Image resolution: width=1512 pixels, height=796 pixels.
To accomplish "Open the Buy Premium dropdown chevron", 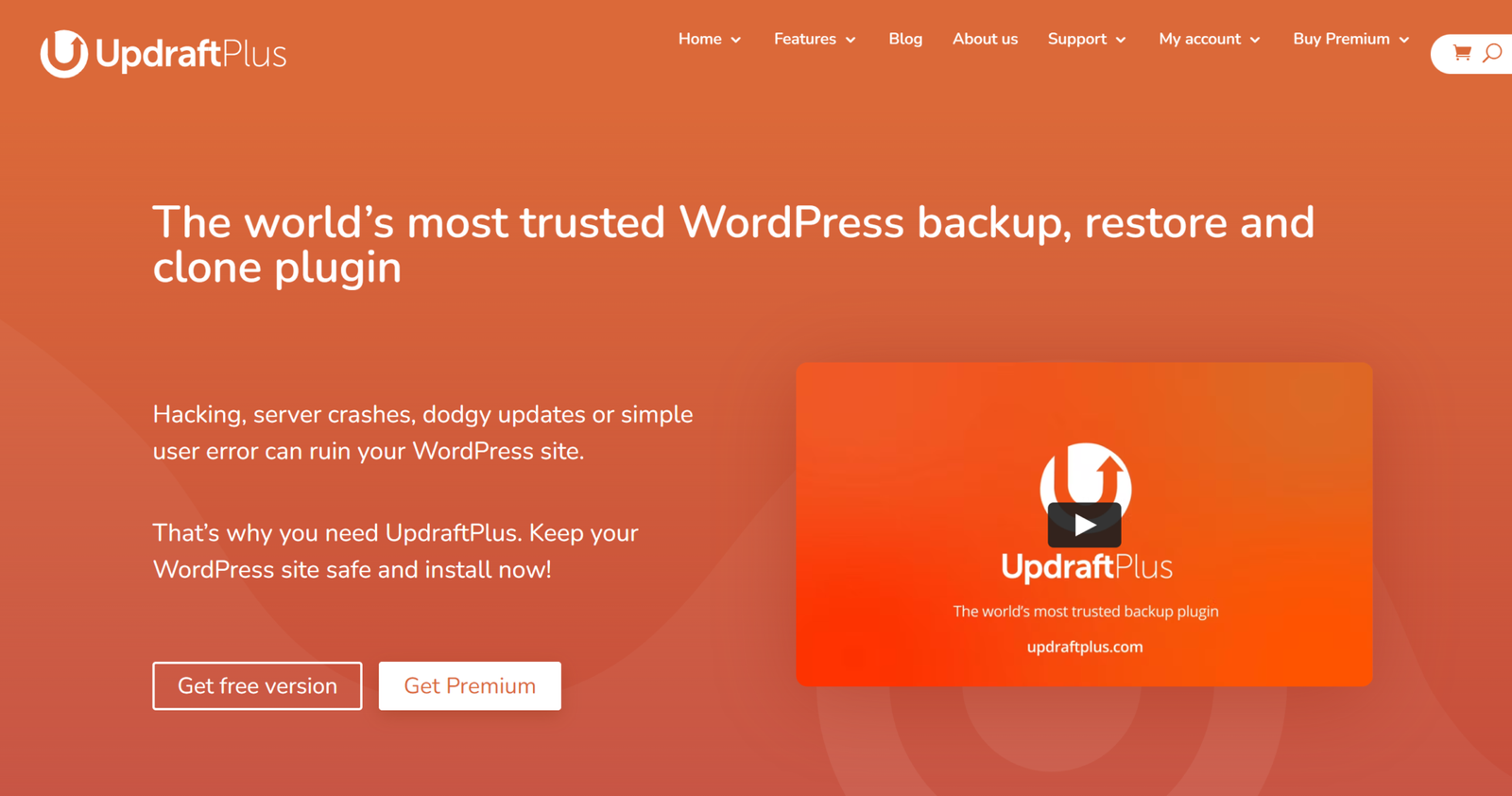I will click(x=1404, y=40).
